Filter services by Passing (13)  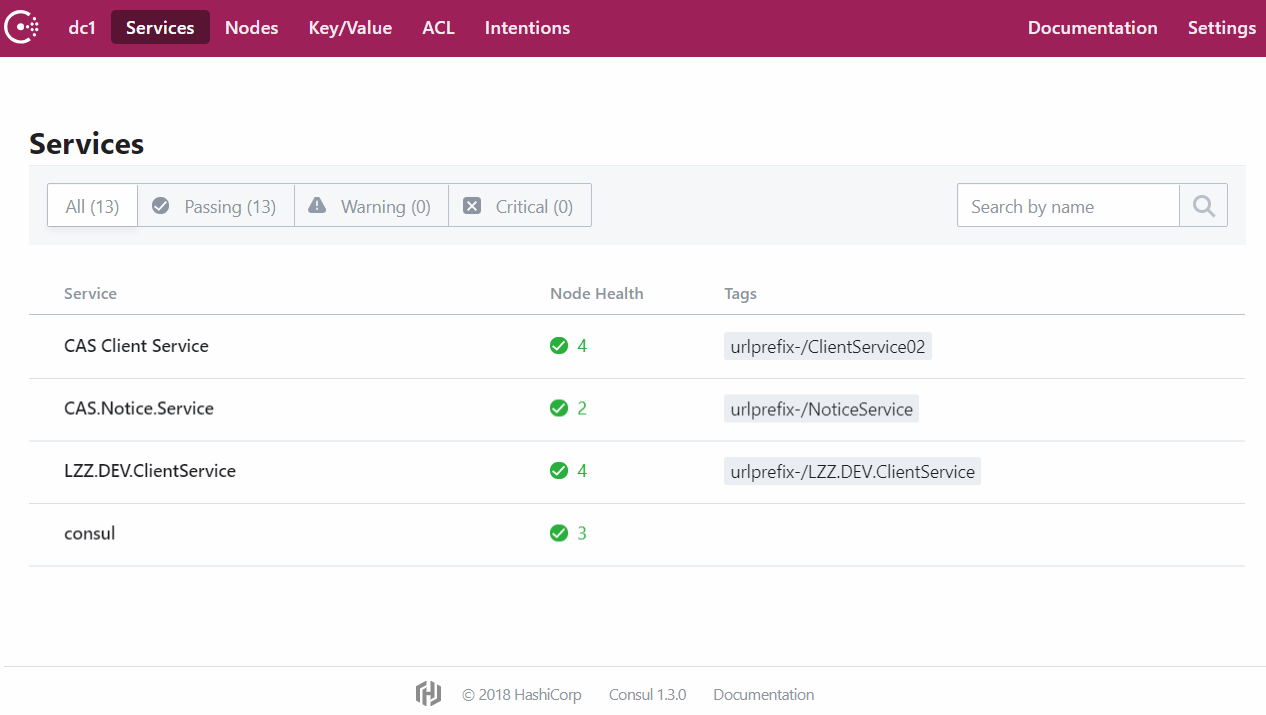pos(215,206)
